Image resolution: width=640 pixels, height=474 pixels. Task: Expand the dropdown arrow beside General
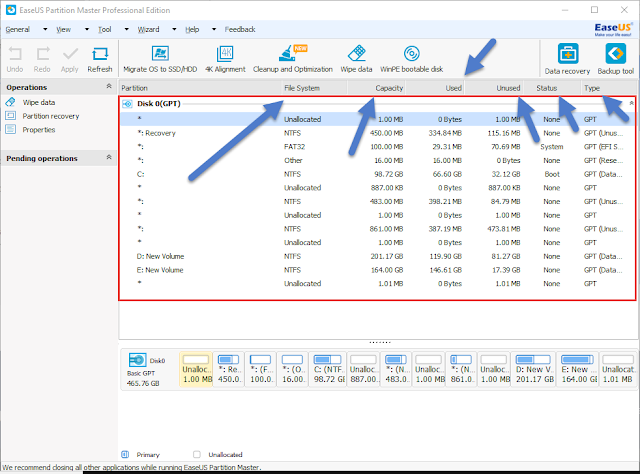pyautogui.click(x=45, y=29)
